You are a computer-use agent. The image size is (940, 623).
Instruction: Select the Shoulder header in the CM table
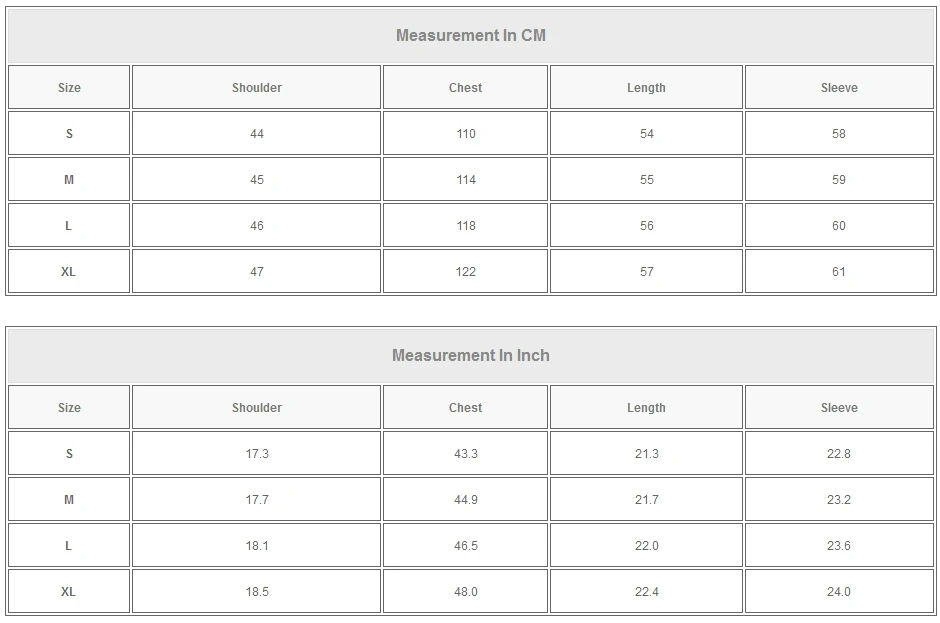[x=257, y=88]
